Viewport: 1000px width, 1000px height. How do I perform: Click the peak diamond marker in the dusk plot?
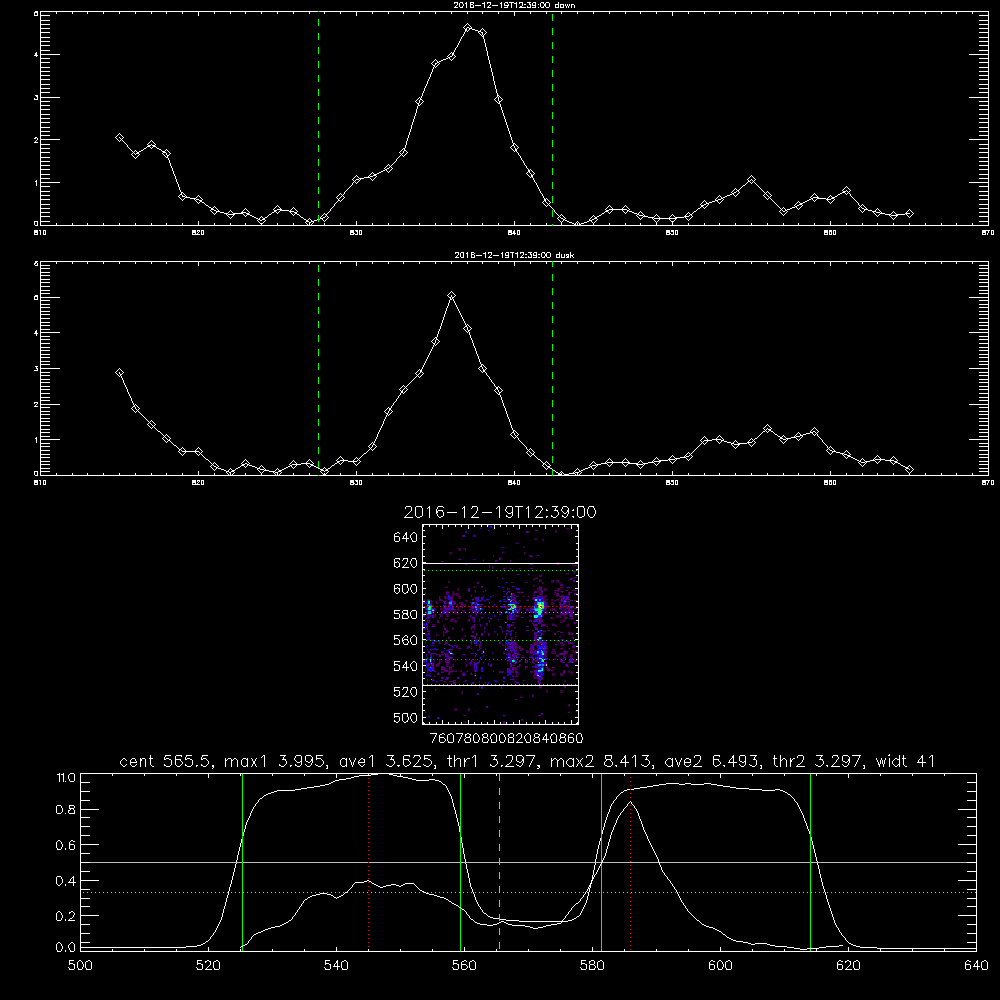452,295
